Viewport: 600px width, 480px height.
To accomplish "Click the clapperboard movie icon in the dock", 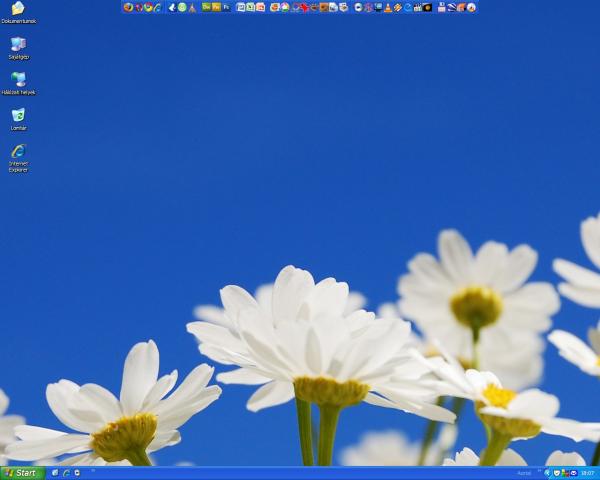I will [x=418, y=7].
